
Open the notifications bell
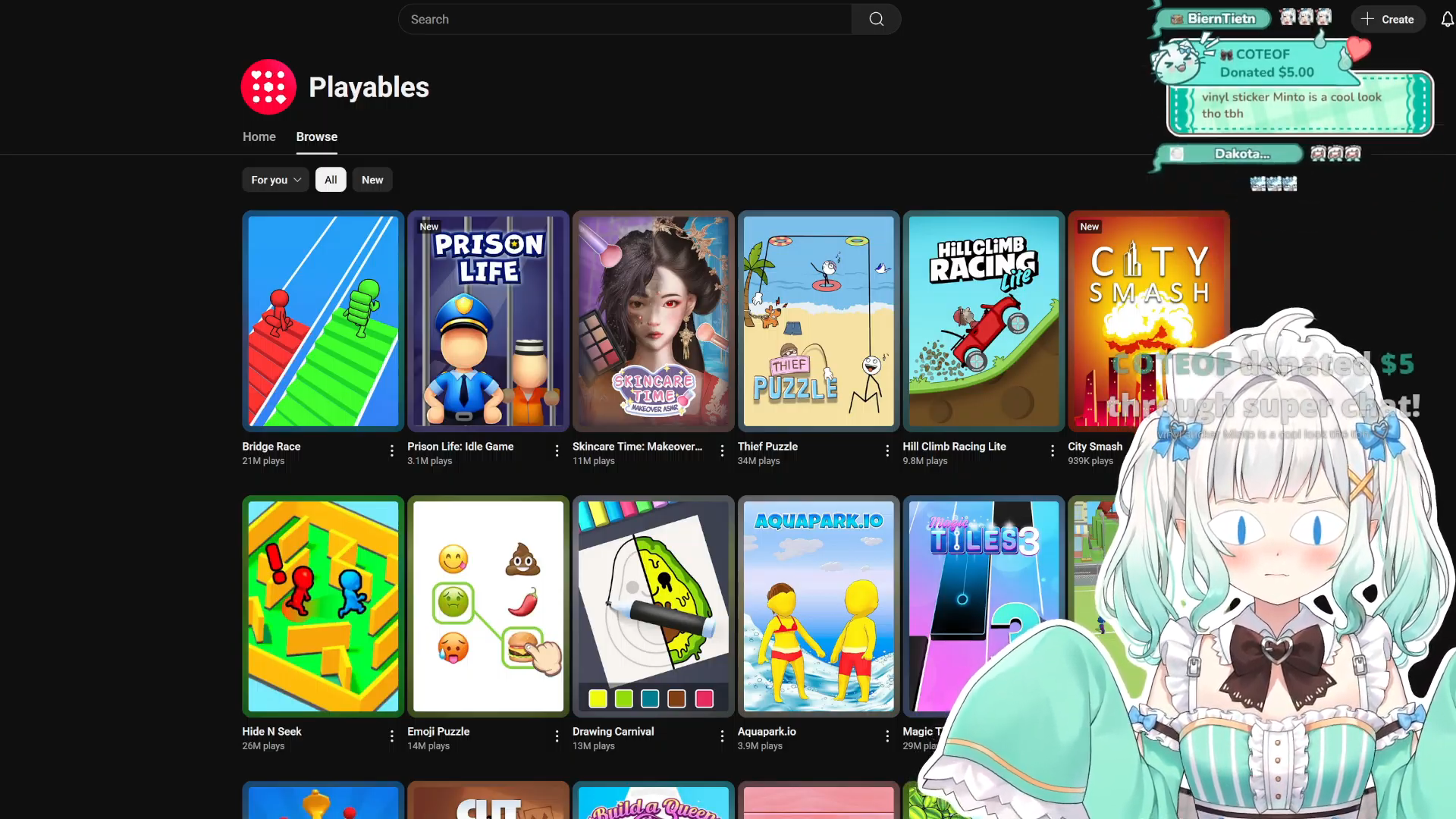[1447, 19]
